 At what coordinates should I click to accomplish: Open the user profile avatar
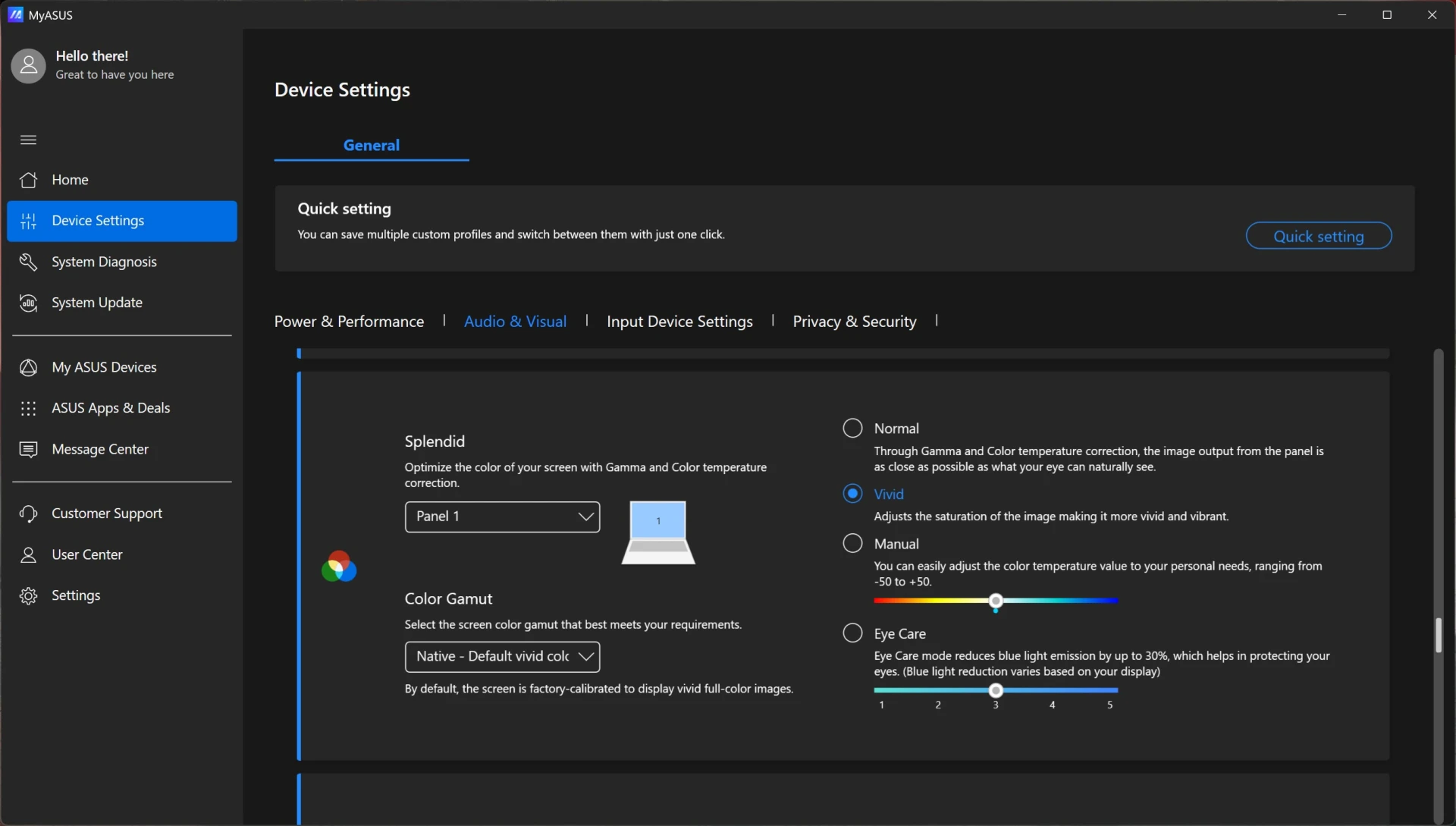pyautogui.click(x=28, y=66)
